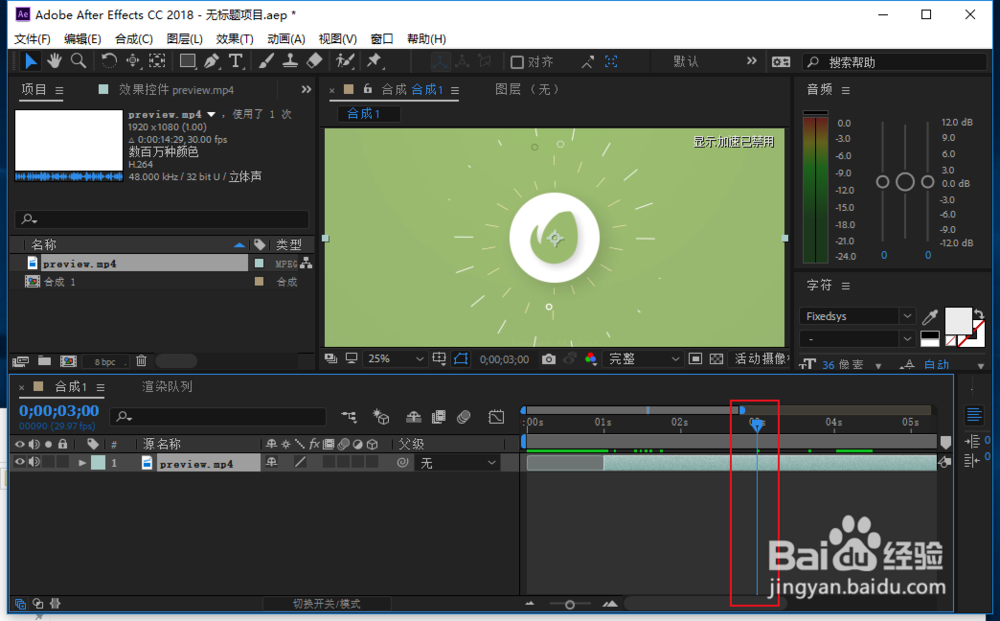This screenshot has width=1000, height=621.
Task: Click the new folder icon in Project panel
Action: tap(44, 361)
